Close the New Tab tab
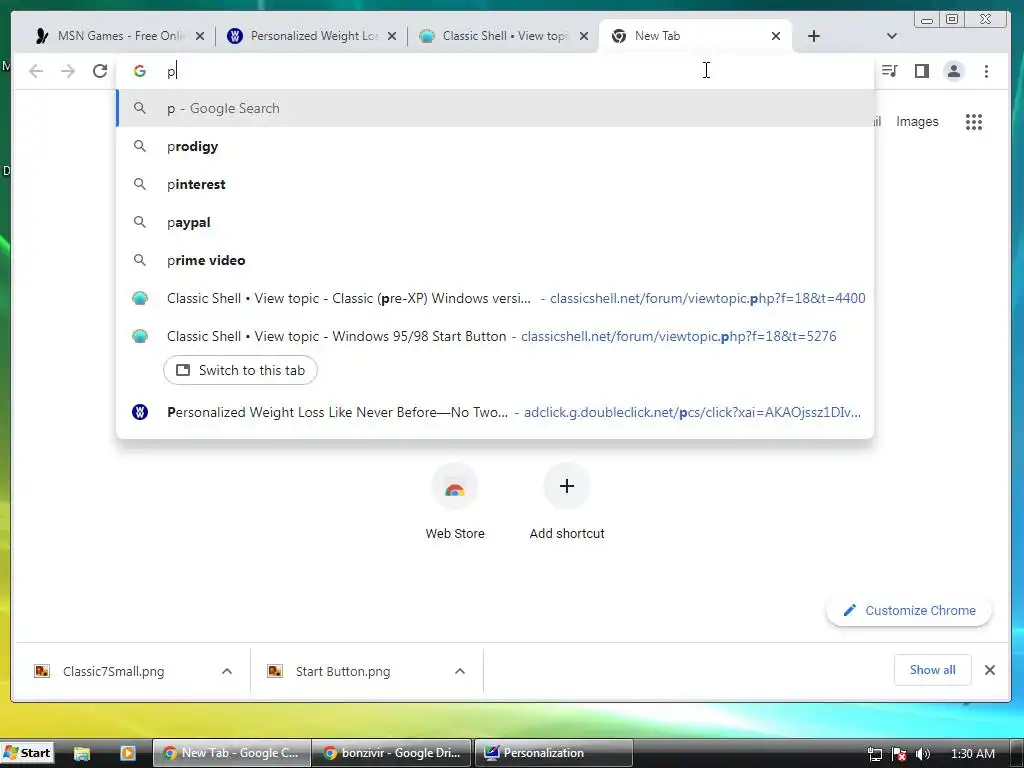This screenshot has width=1024, height=768. (x=776, y=36)
